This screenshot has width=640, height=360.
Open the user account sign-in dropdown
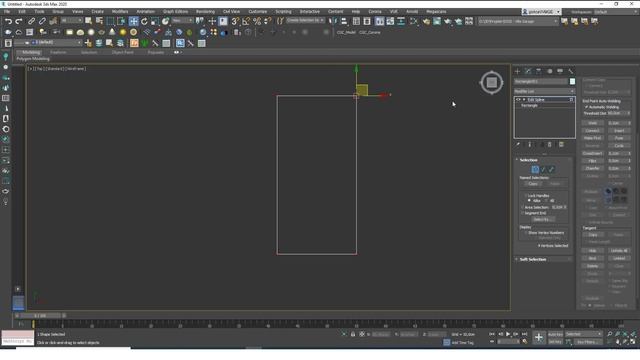click(x=542, y=12)
